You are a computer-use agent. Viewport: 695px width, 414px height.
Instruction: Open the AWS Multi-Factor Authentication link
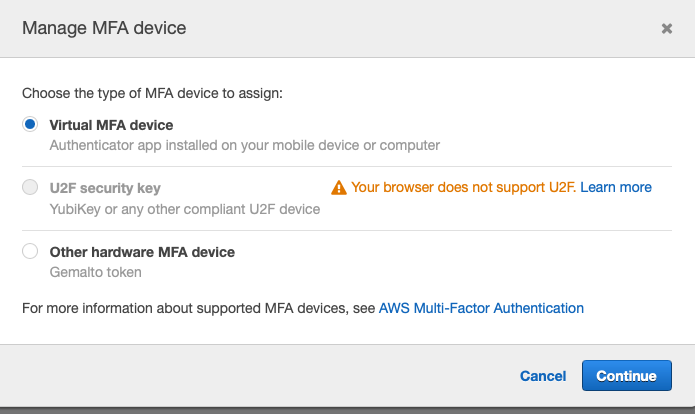pos(481,308)
